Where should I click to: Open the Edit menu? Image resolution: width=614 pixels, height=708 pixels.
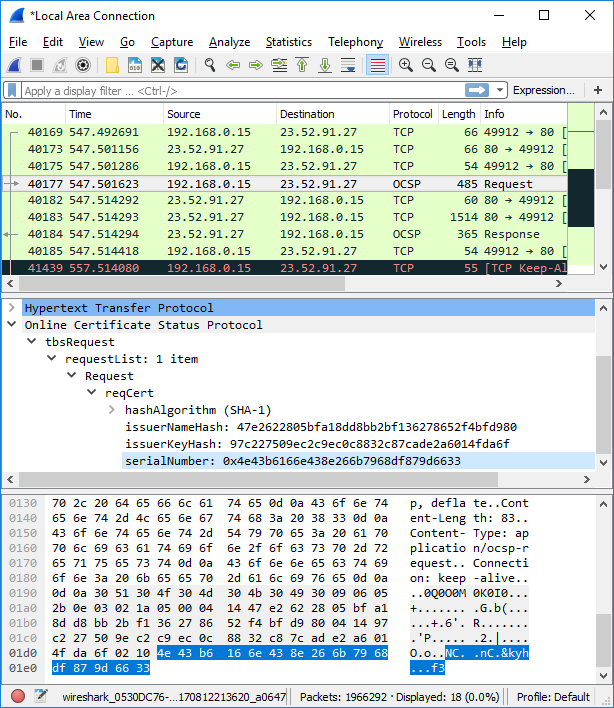pyautogui.click(x=53, y=42)
